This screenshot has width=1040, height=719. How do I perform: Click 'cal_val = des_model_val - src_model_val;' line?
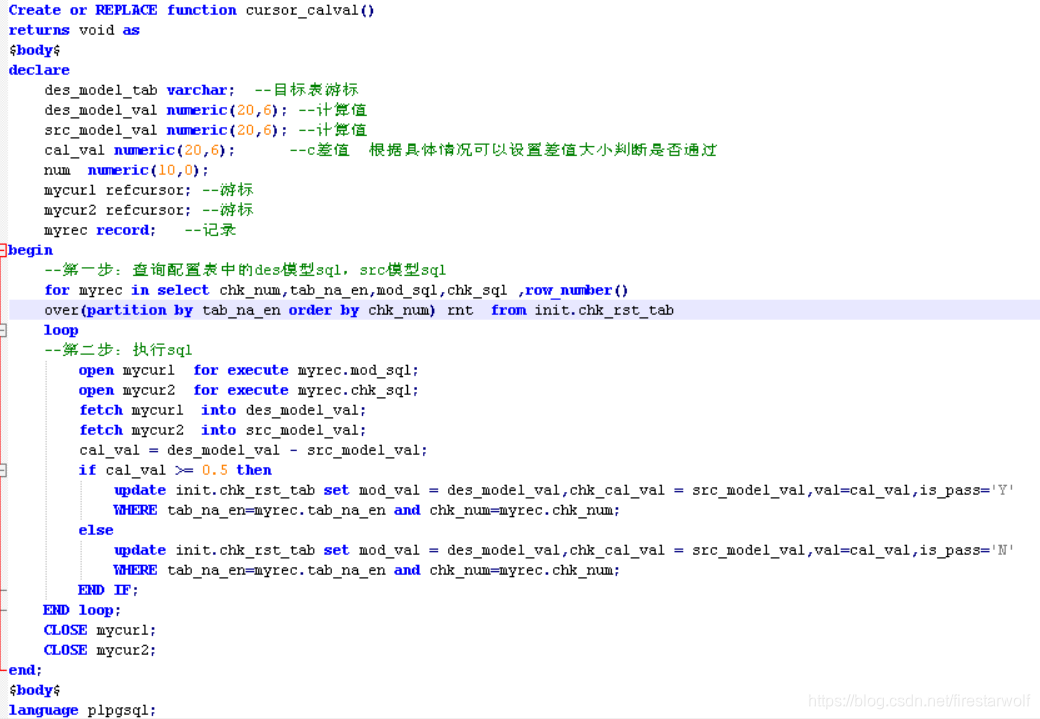[x=253, y=450]
